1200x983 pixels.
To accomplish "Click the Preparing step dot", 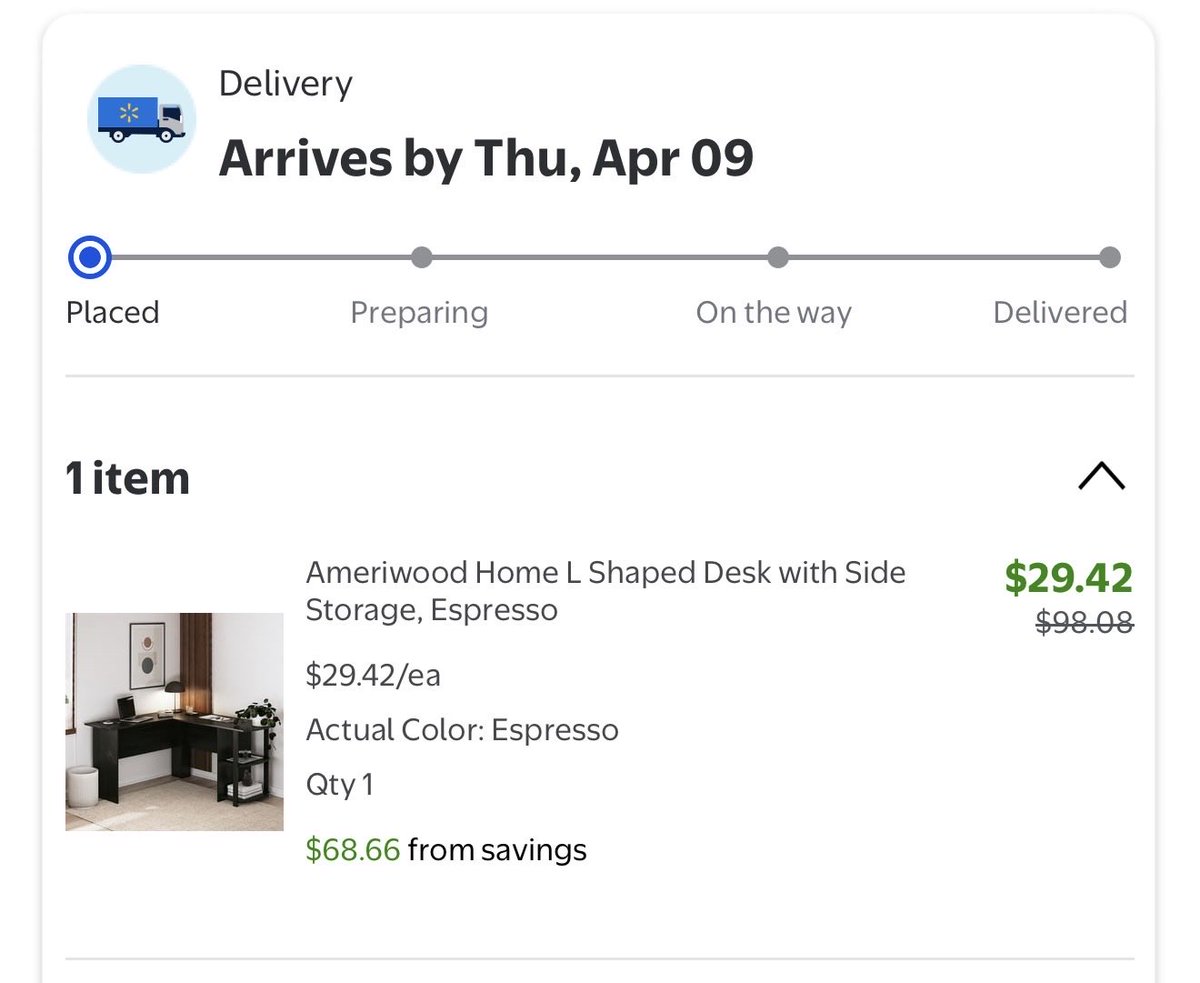I will point(421,258).
